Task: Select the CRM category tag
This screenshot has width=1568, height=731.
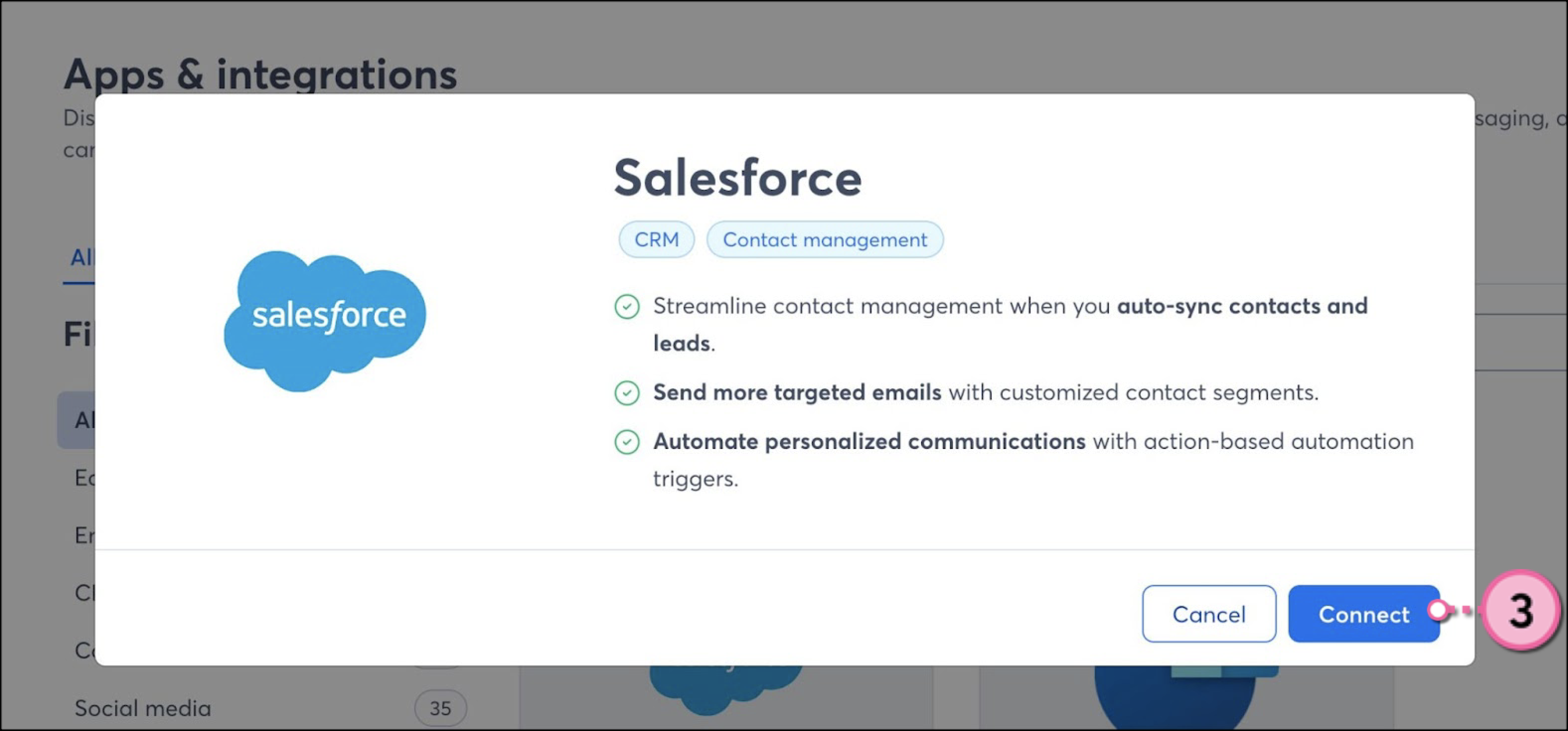Action: (656, 240)
